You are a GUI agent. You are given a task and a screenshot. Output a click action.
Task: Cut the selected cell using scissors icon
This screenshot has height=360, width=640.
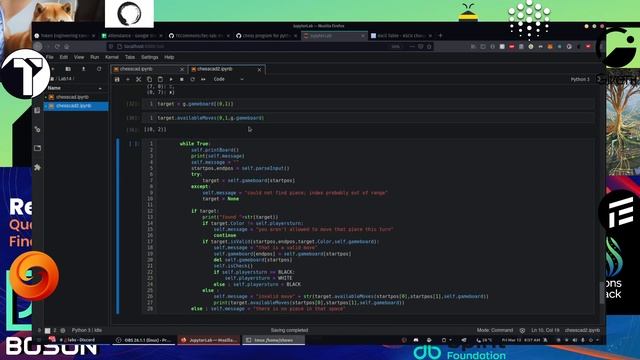pyautogui.click(x=138, y=79)
